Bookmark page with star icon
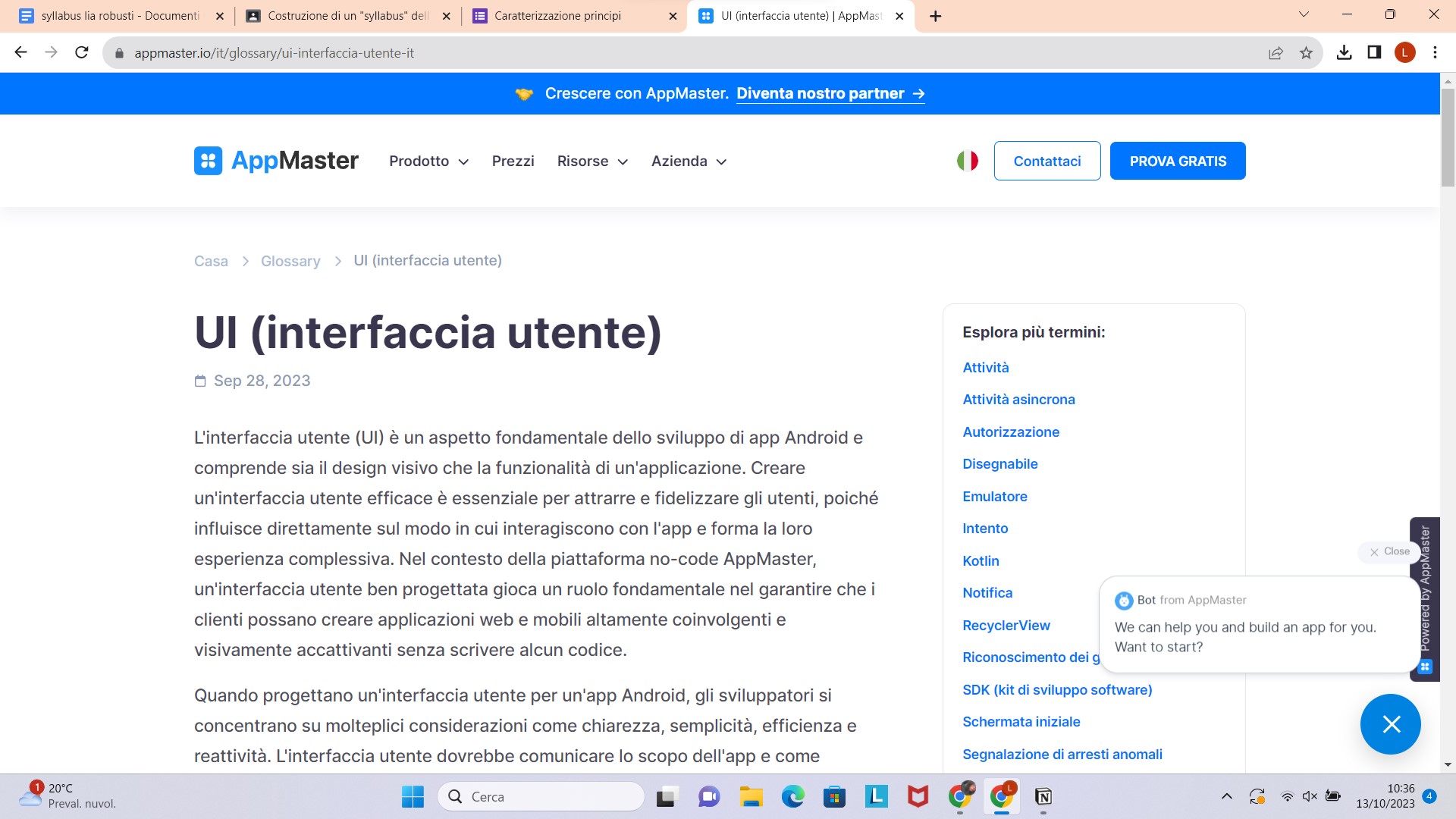Viewport: 1456px width, 819px height. pos(1306,52)
